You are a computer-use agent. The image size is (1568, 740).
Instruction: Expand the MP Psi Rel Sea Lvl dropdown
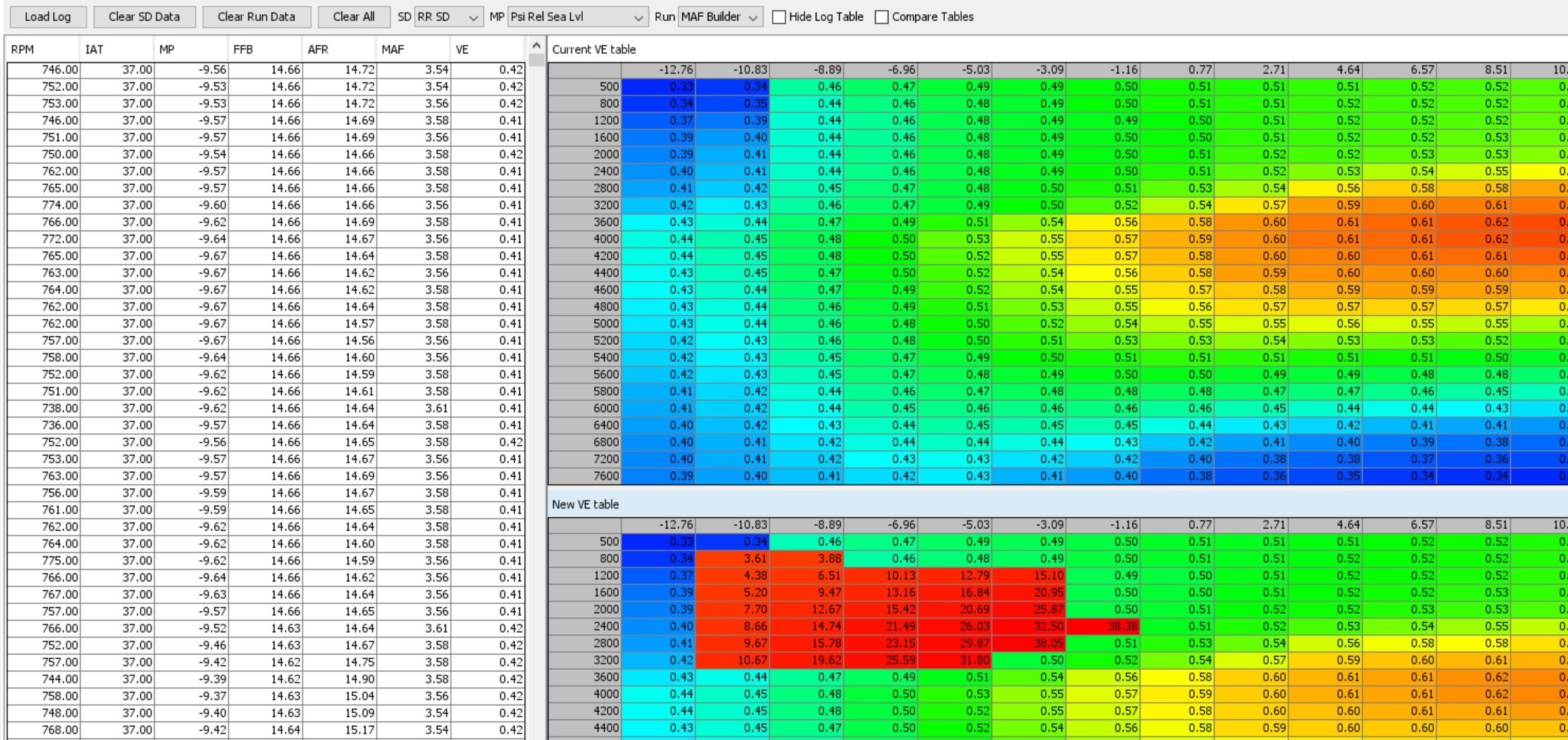[577, 17]
